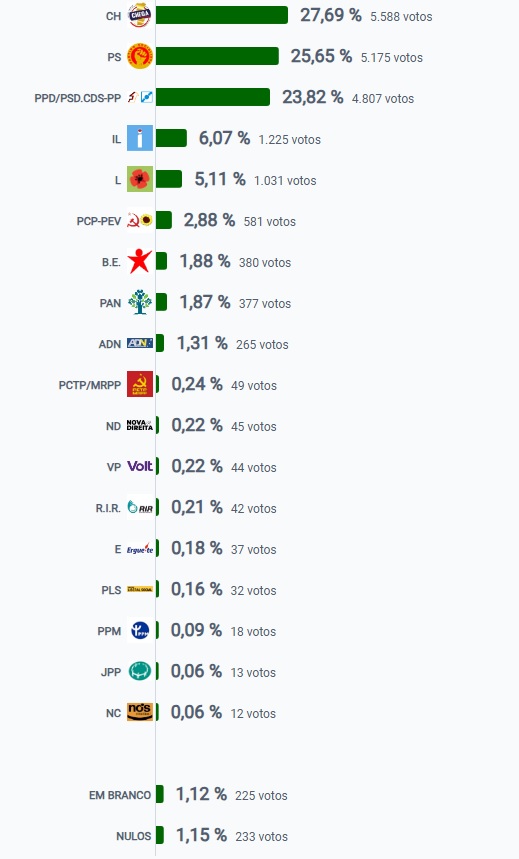
Task: Click the CH green result bar
Action: click(222, 15)
